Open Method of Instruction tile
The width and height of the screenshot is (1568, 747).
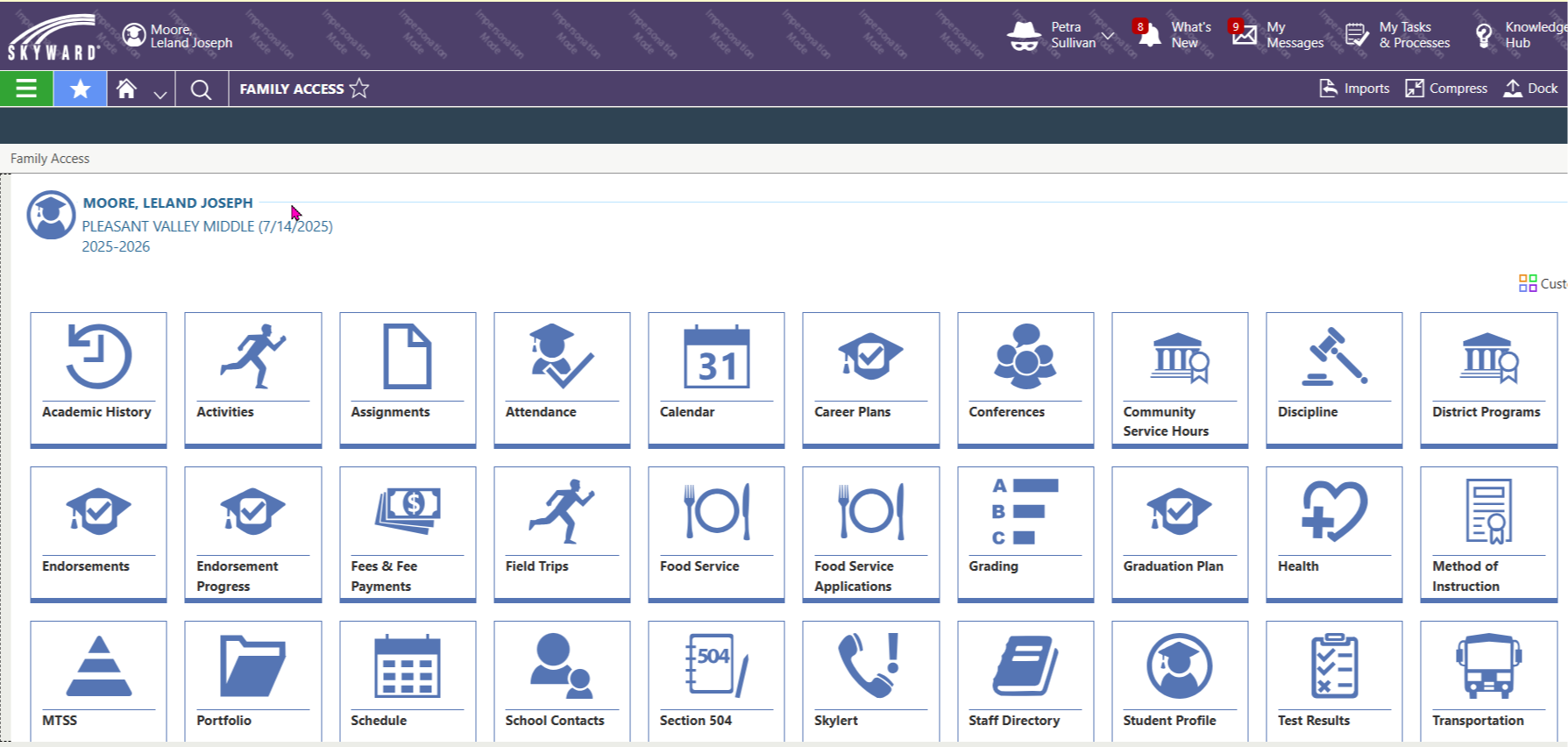(x=1488, y=534)
